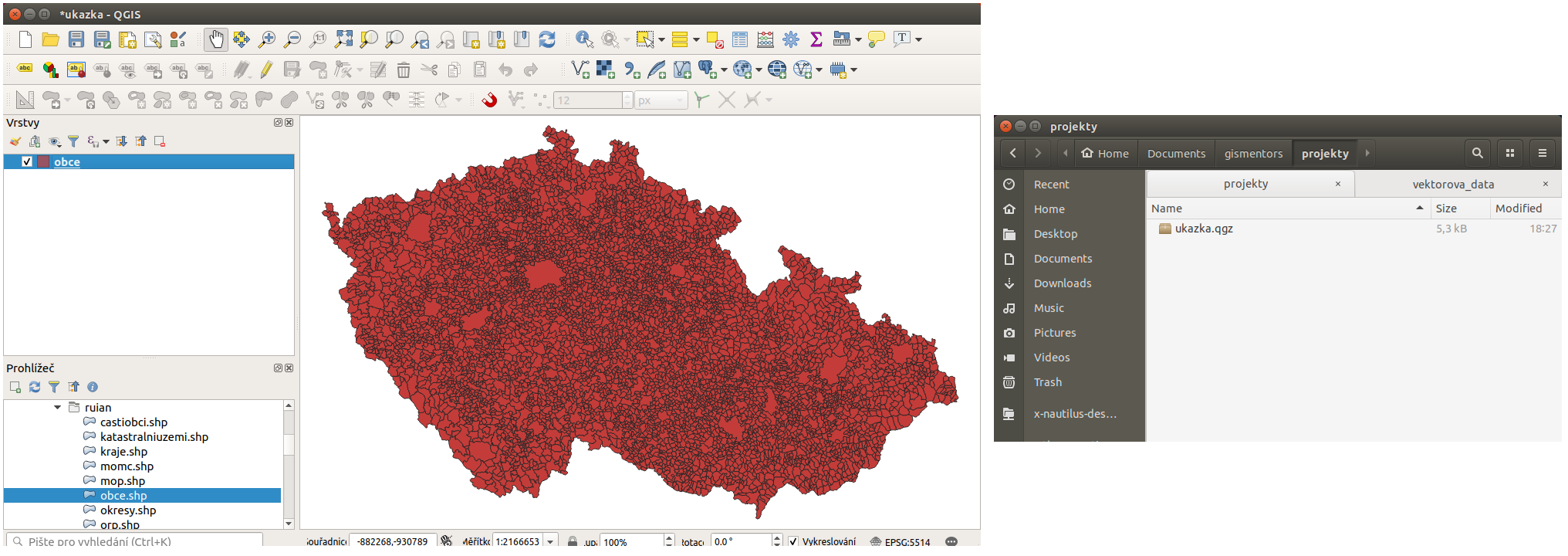Image resolution: width=1568 pixels, height=556 pixels.
Task: Go to Home in the path bar
Action: pyautogui.click(x=1105, y=153)
